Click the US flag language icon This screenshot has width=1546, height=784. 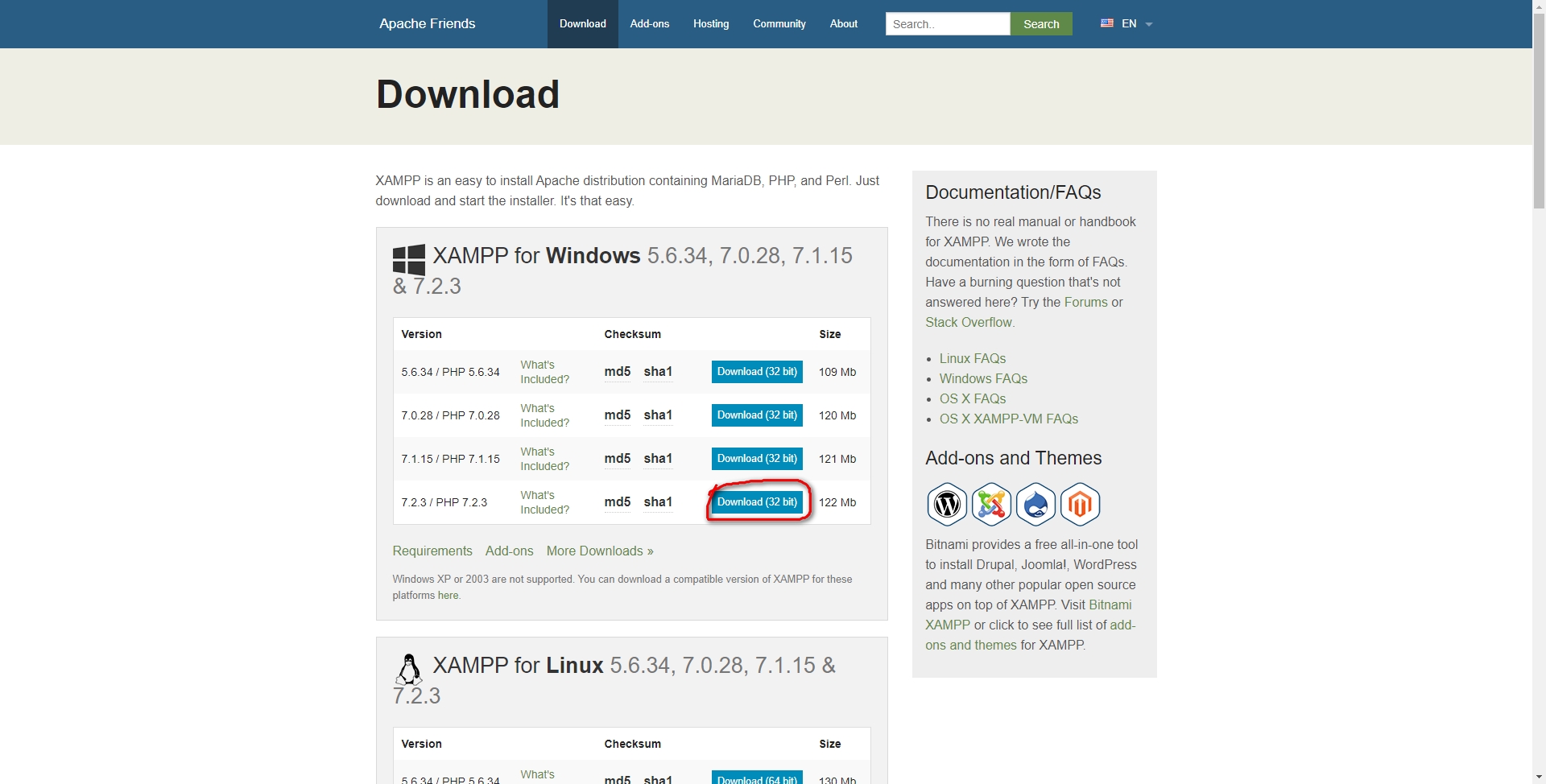(1107, 23)
